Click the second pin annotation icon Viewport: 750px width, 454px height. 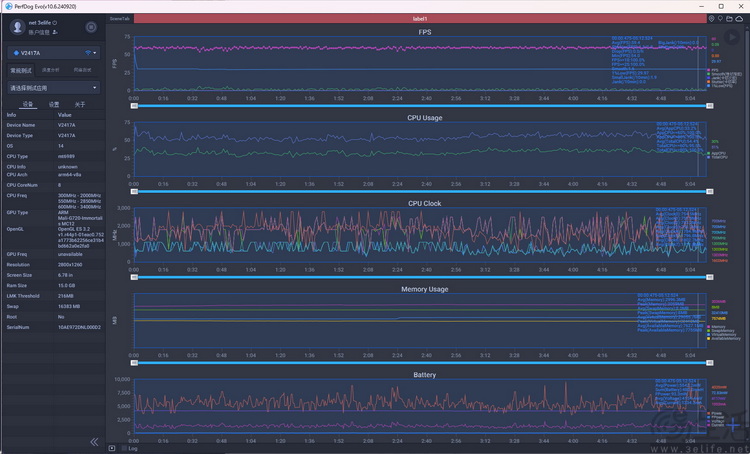(x=720, y=19)
